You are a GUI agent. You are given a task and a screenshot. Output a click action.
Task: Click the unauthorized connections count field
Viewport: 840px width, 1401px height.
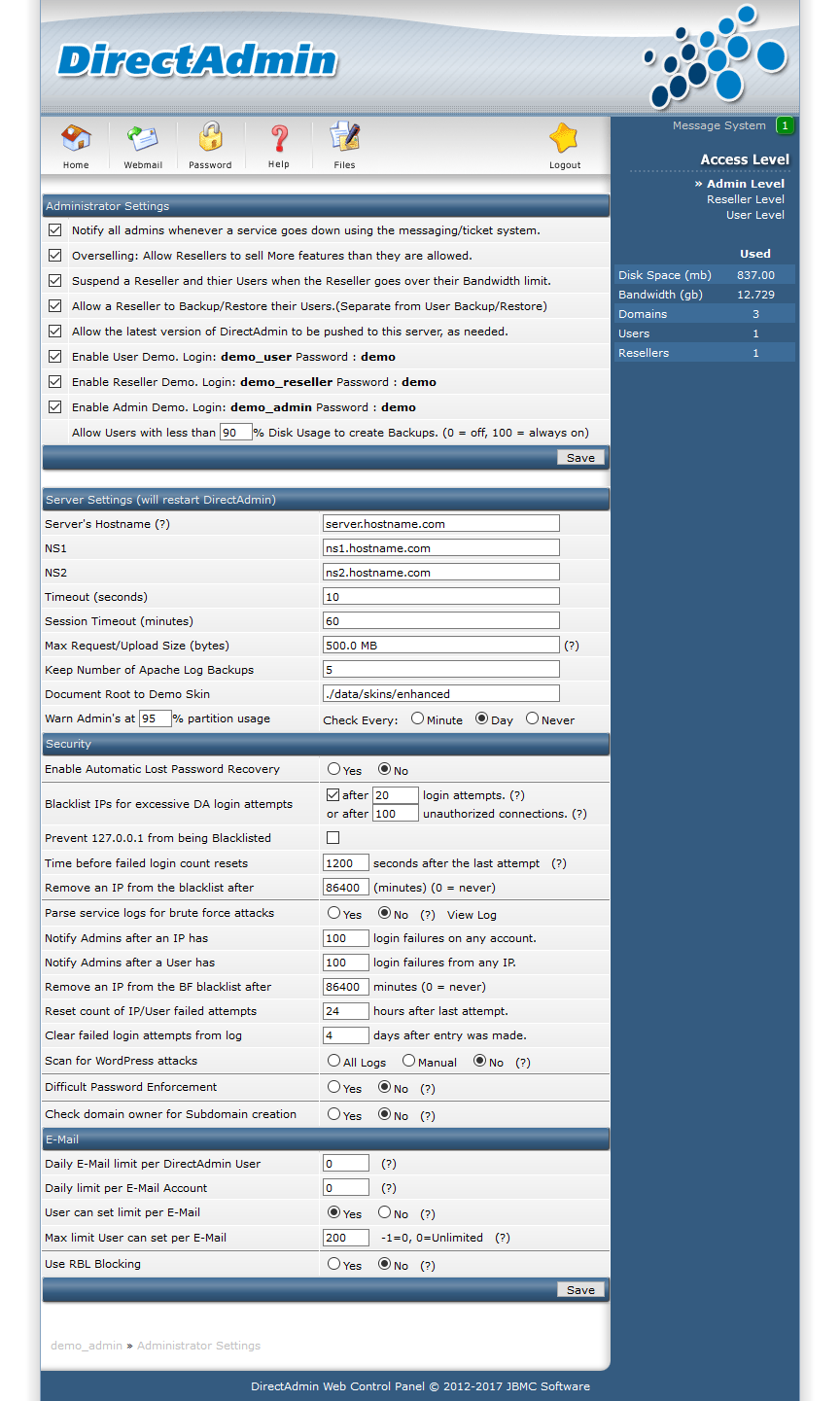[x=396, y=814]
